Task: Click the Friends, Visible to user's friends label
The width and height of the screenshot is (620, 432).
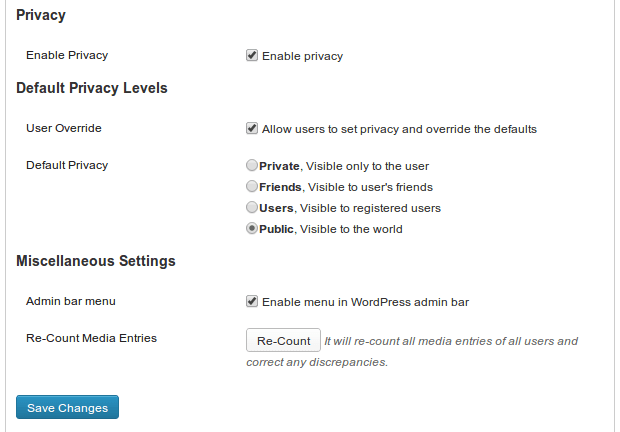Action: coord(346,187)
